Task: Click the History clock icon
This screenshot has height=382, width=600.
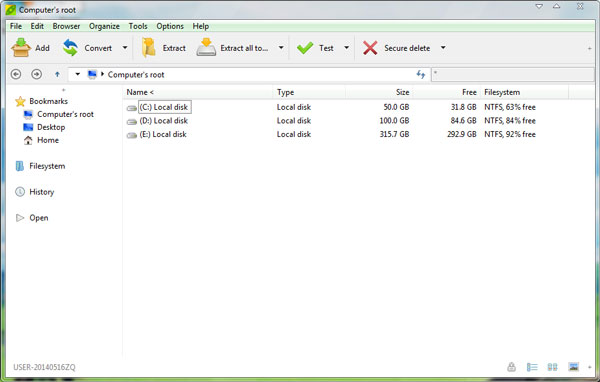Action: [x=20, y=192]
